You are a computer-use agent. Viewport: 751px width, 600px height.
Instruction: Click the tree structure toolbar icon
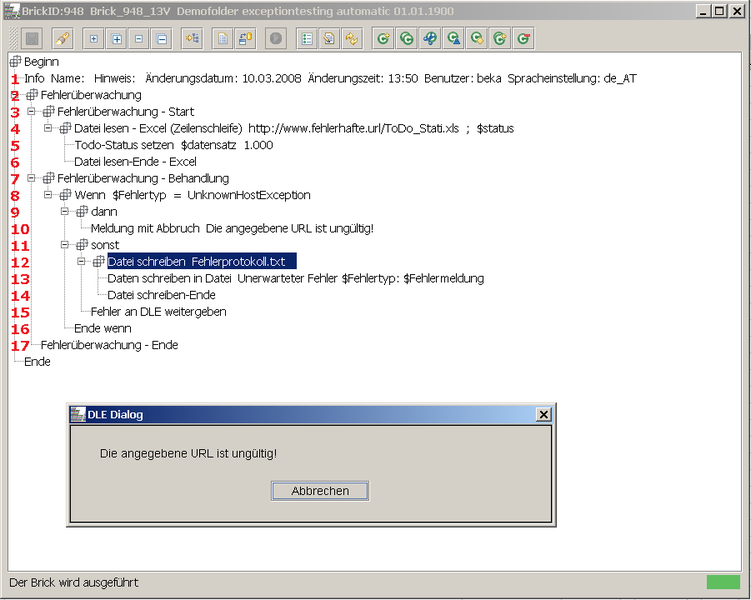click(x=192, y=39)
